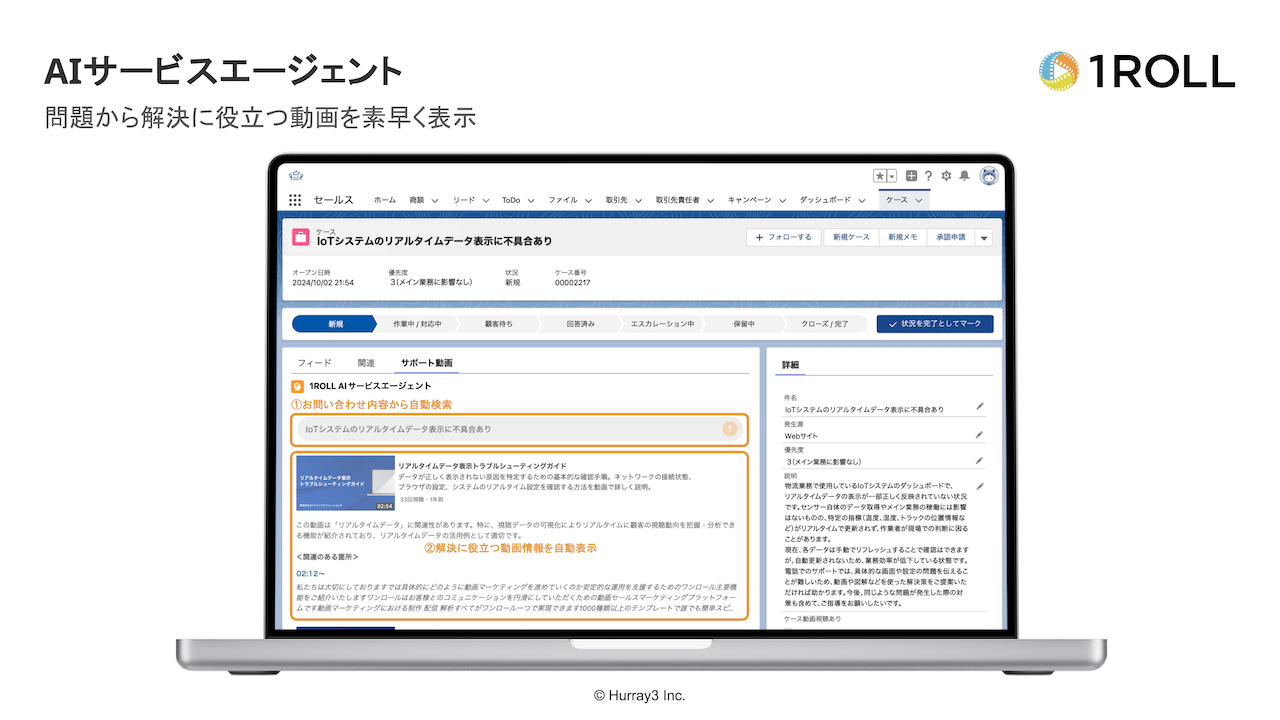1280x720 pixels.
Task: Click the 新規ケース button
Action: coord(850,237)
